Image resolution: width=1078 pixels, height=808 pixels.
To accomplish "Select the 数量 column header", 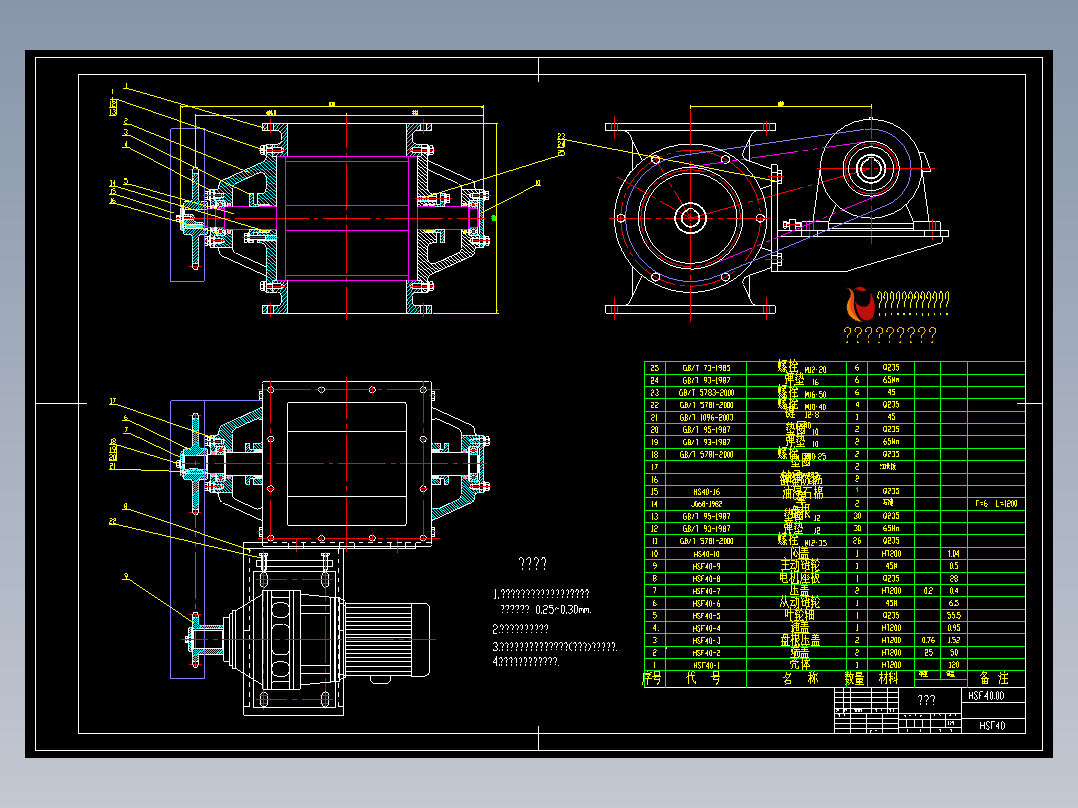I will click(855, 678).
